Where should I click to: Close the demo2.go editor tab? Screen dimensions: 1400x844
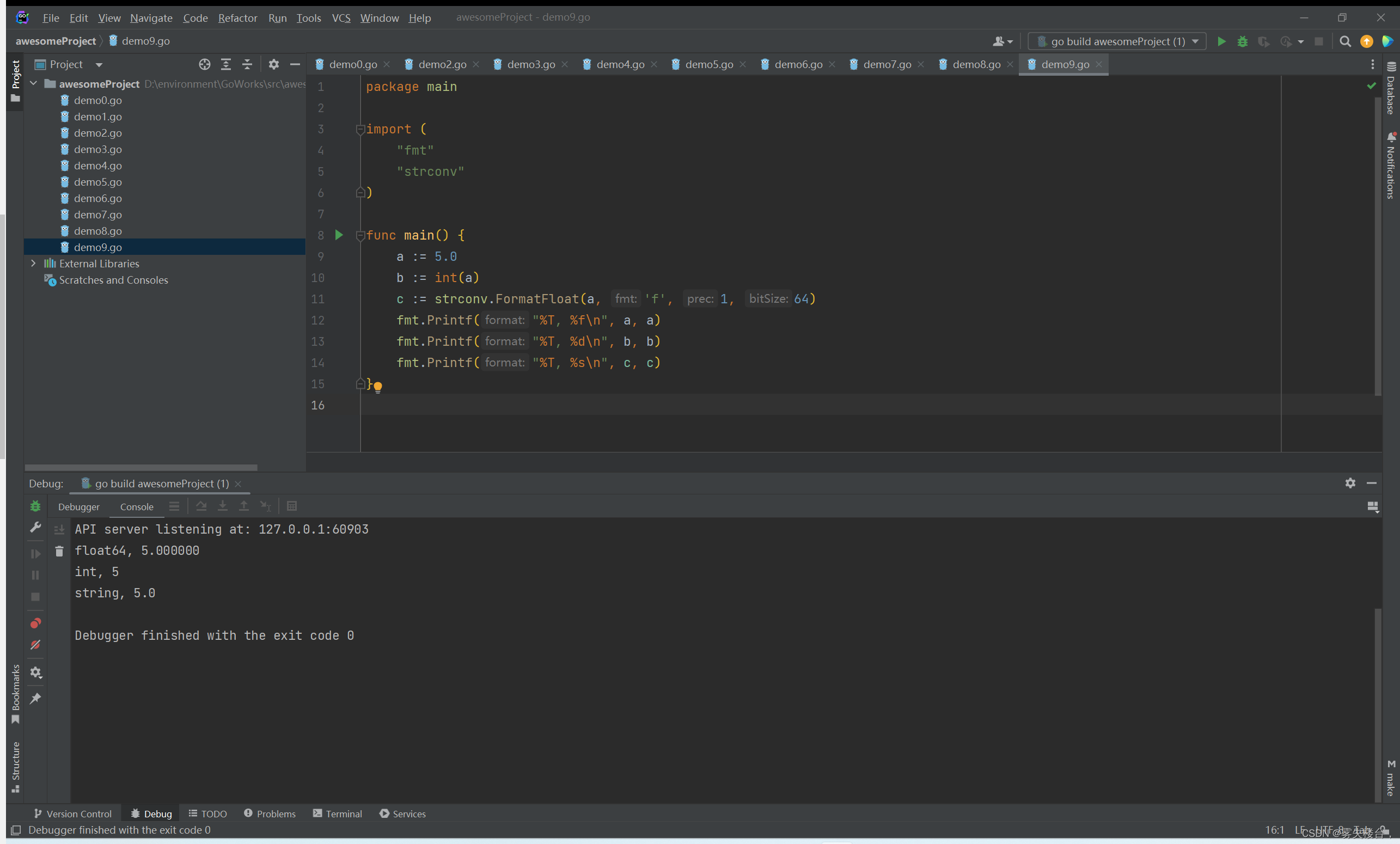coord(475,64)
